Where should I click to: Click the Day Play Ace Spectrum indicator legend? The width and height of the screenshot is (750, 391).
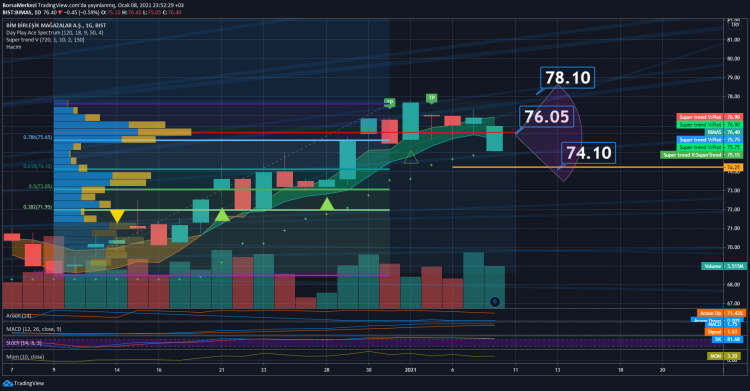point(55,33)
